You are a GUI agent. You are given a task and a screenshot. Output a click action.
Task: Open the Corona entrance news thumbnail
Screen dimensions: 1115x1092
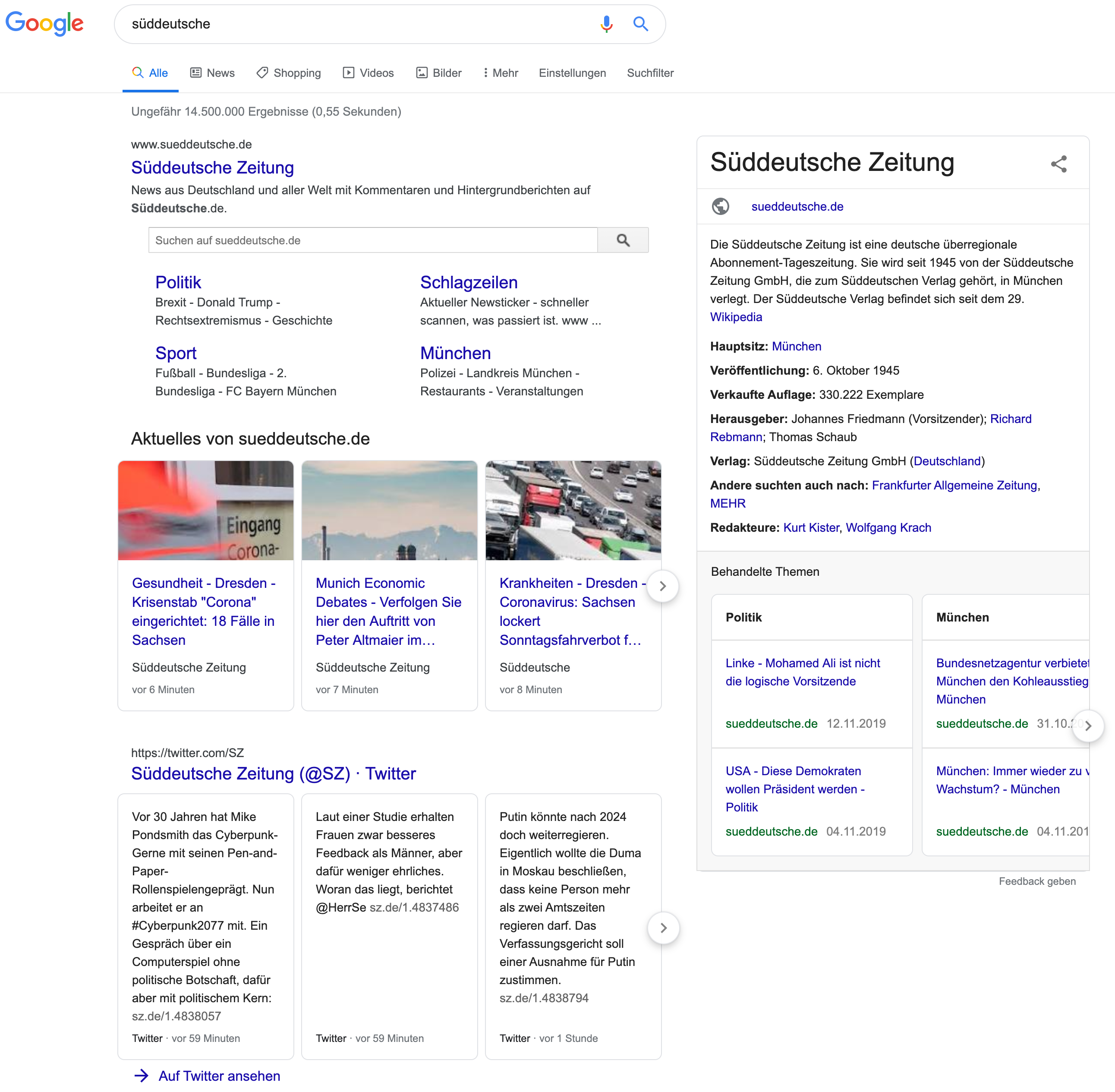[x=205, y=510]
